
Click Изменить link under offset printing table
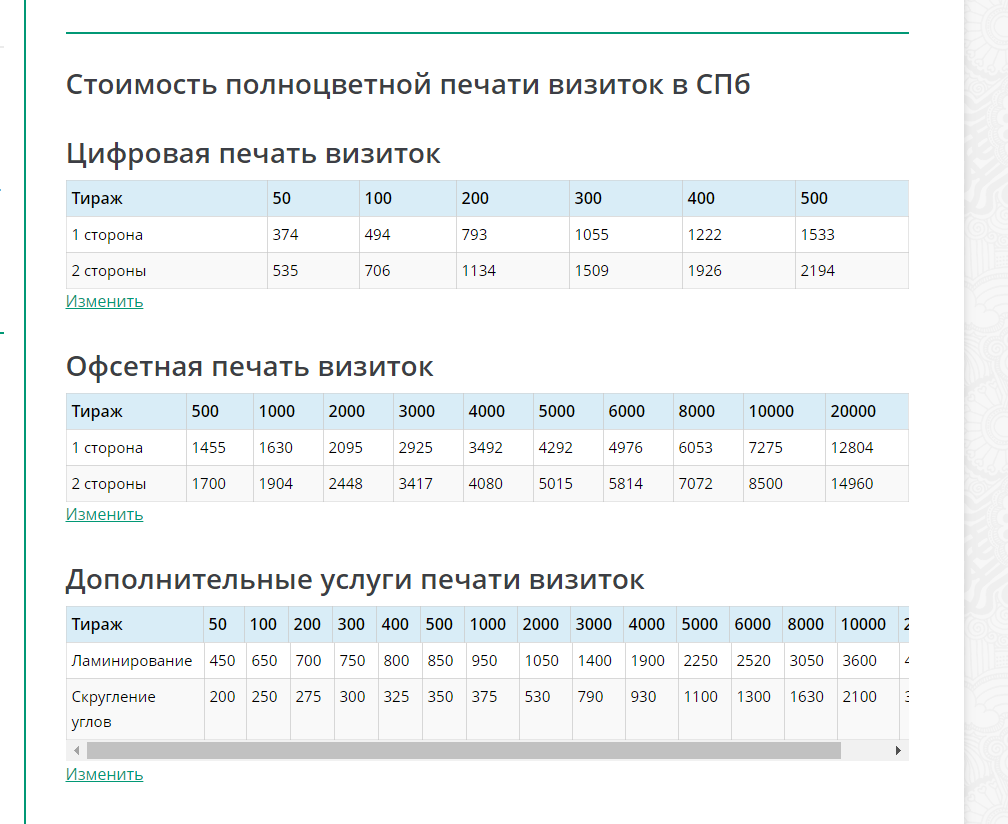tap(104, 514)
